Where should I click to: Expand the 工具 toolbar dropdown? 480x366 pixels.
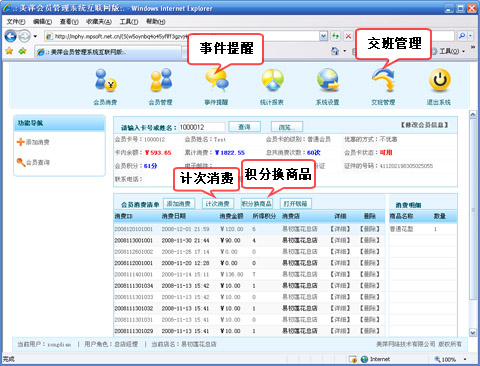(x=464, y=51)
